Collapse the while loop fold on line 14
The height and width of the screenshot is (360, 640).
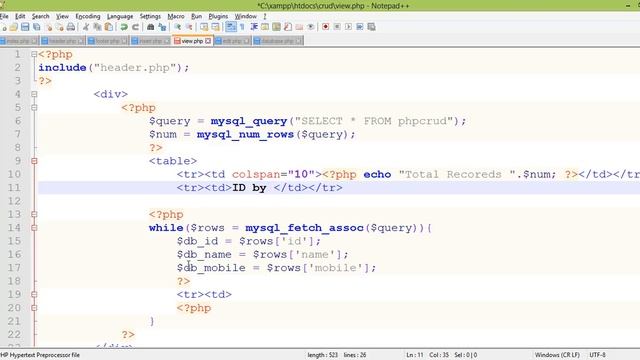(34, 228)
